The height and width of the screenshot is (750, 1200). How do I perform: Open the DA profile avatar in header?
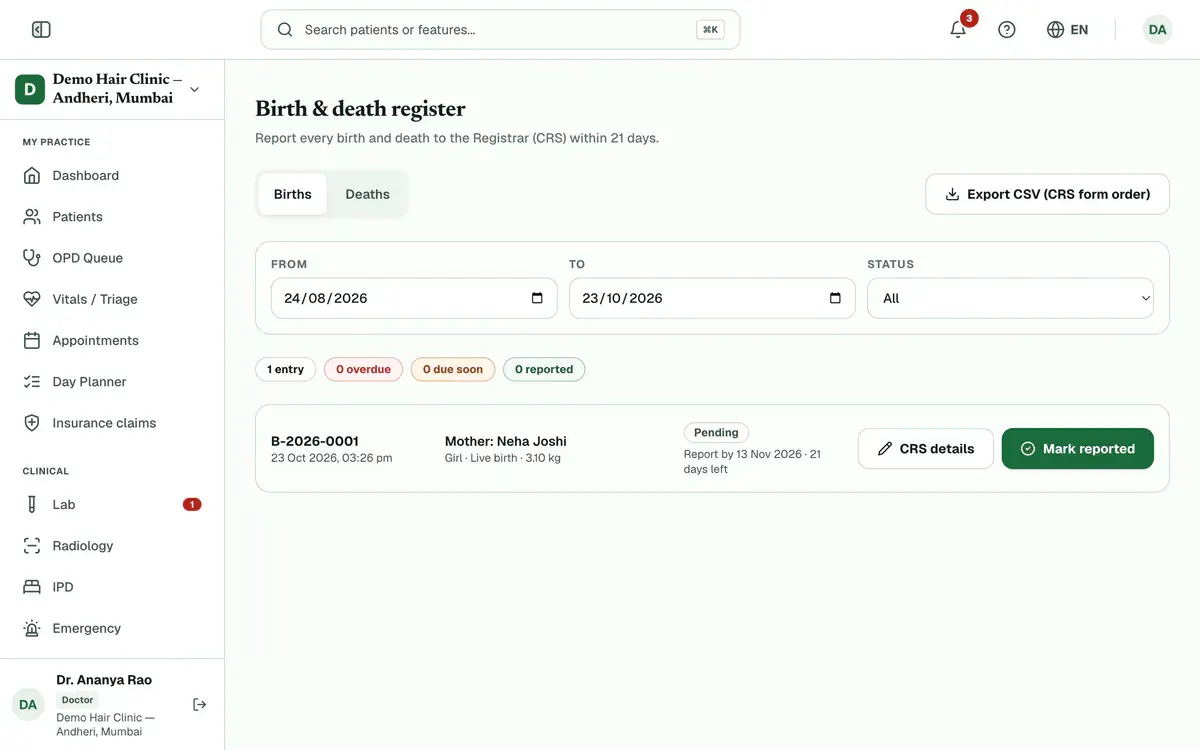[1157, 30]
